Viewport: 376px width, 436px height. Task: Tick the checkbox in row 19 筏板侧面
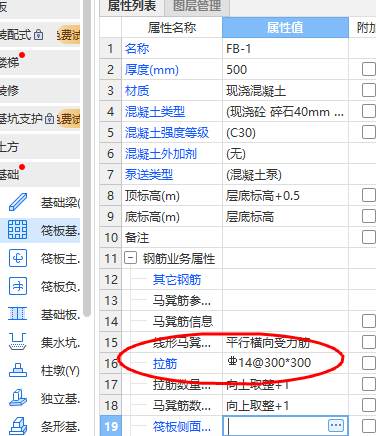(369, 426)
